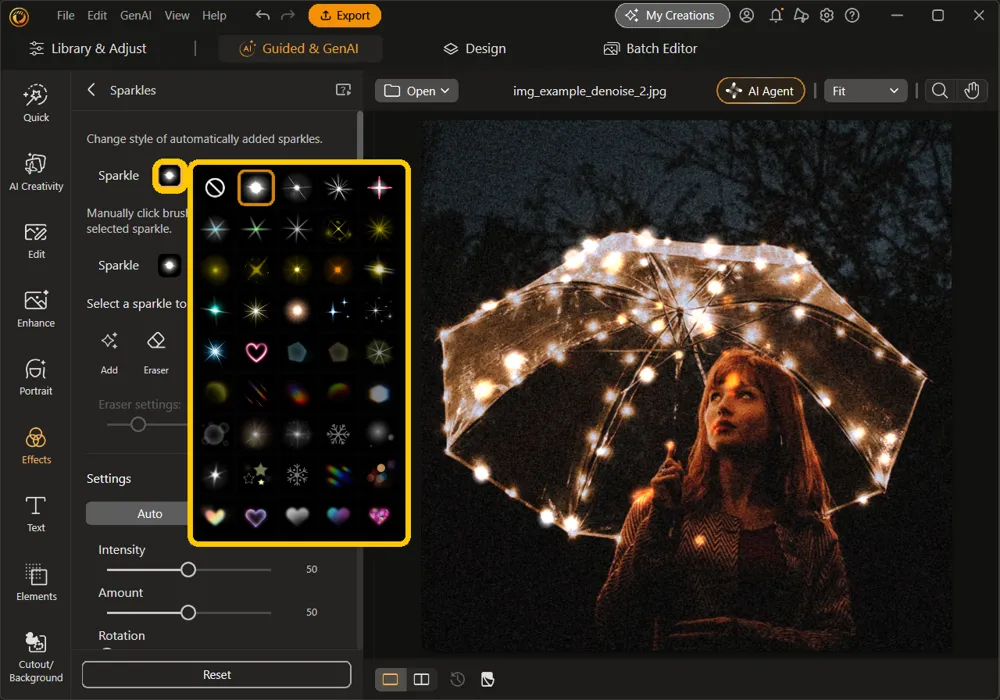
Task: Open the automatic Sparkle style dropdown
Action: (170, 175)
